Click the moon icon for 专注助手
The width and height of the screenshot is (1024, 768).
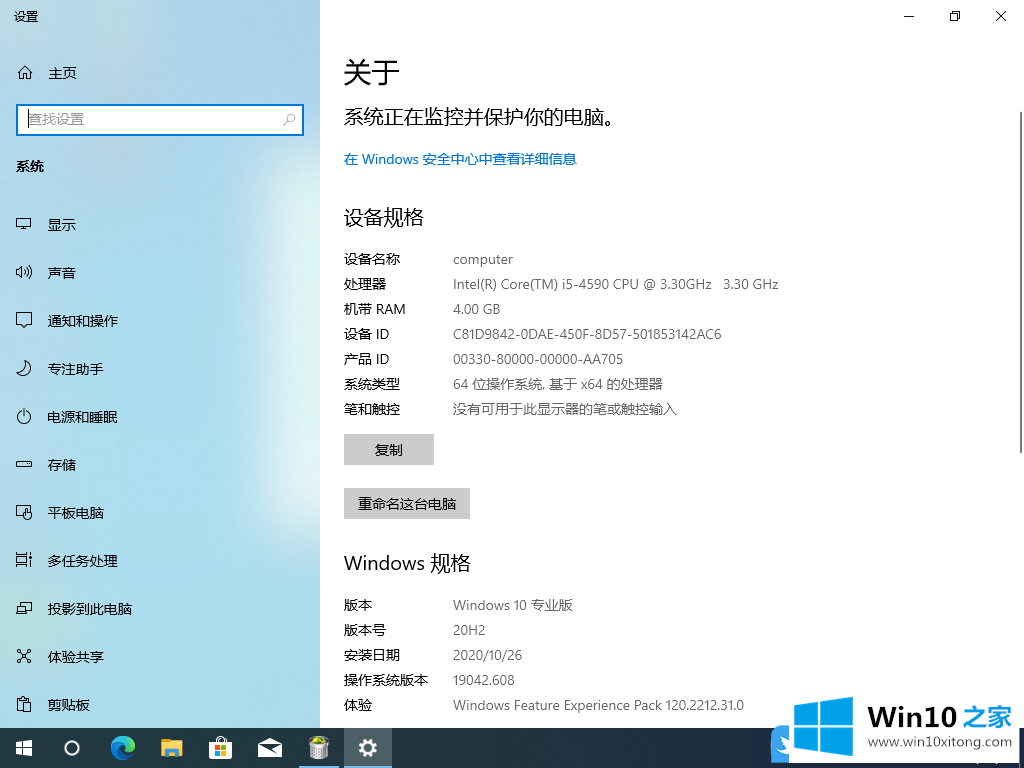pos(24,368)
